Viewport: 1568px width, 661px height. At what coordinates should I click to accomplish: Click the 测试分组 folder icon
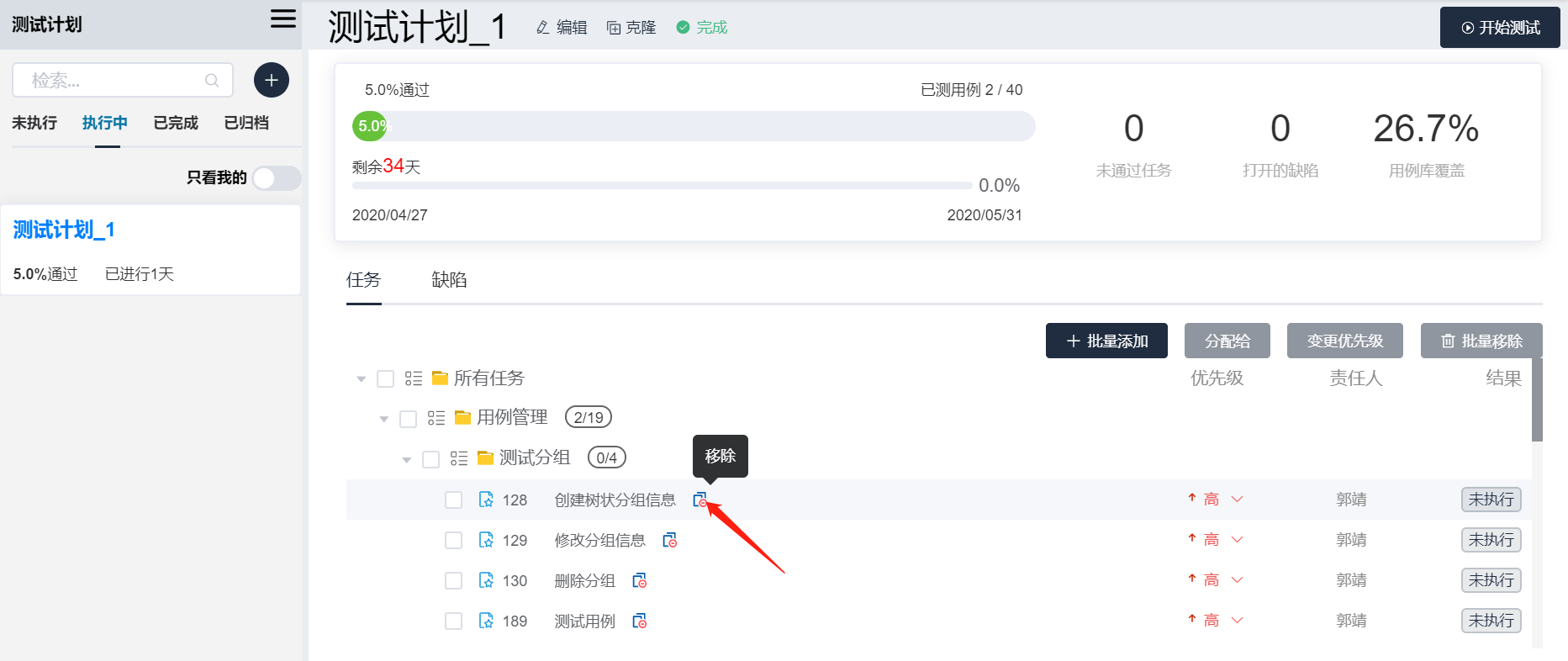click(485, 457)
